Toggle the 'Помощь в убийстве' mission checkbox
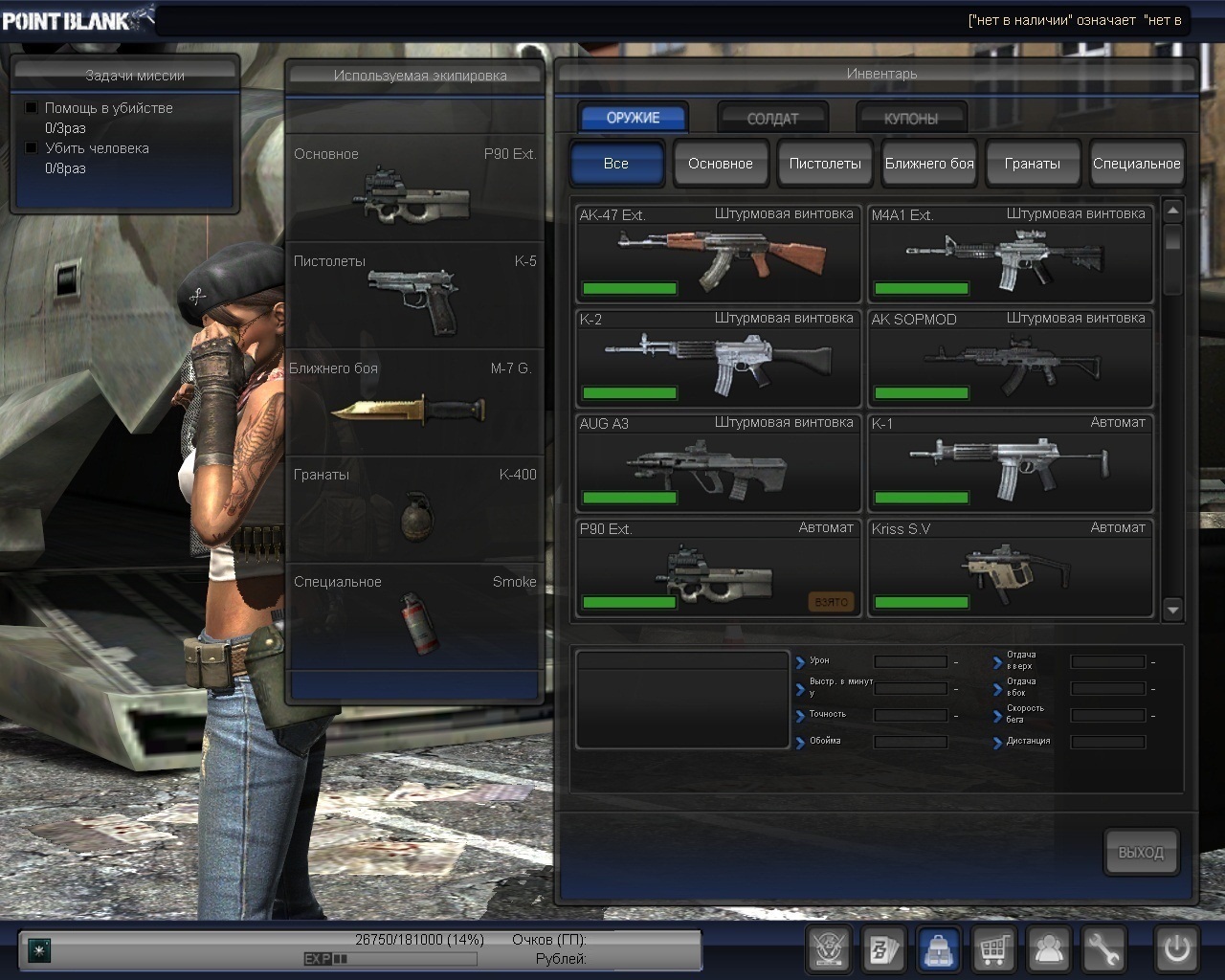The height and width of the screenshot is (980, 1225). point(32,108)
